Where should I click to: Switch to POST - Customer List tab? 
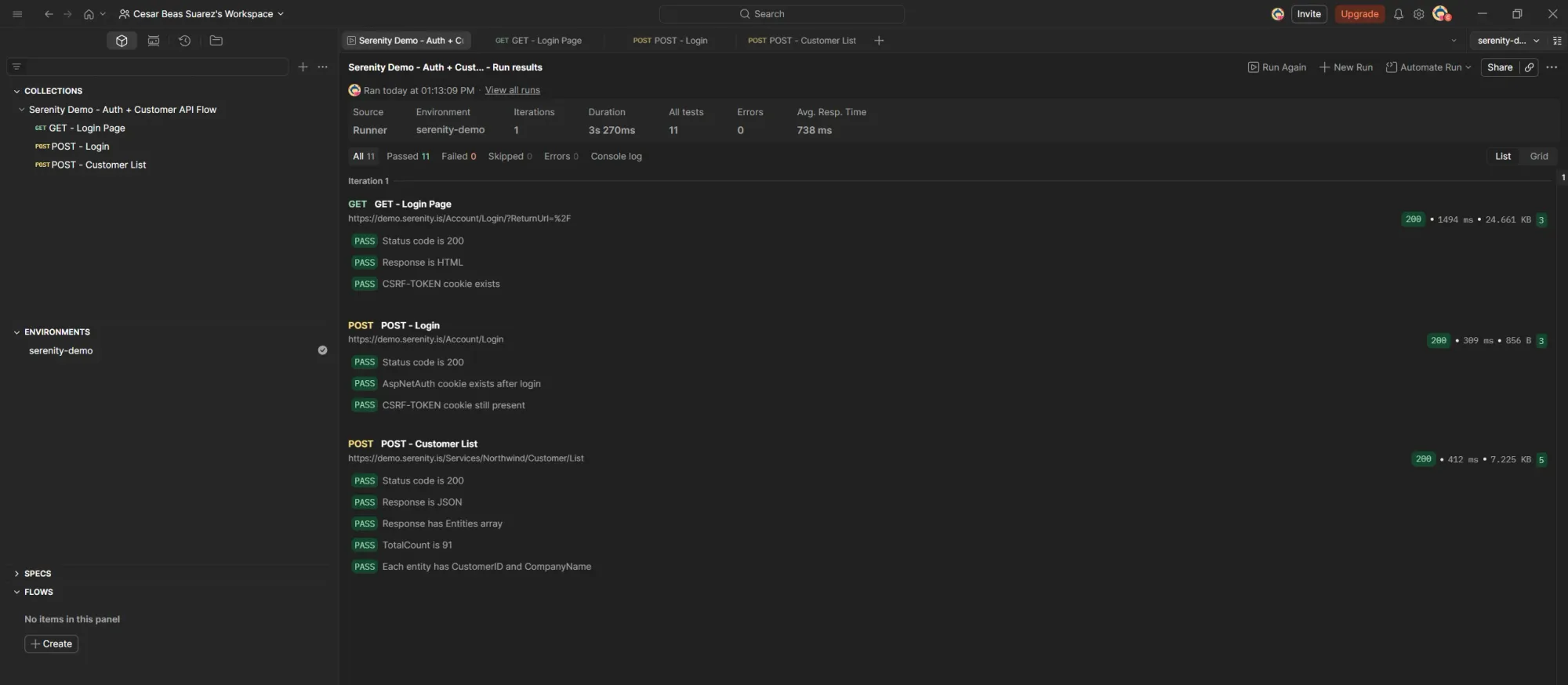(801, 41)
